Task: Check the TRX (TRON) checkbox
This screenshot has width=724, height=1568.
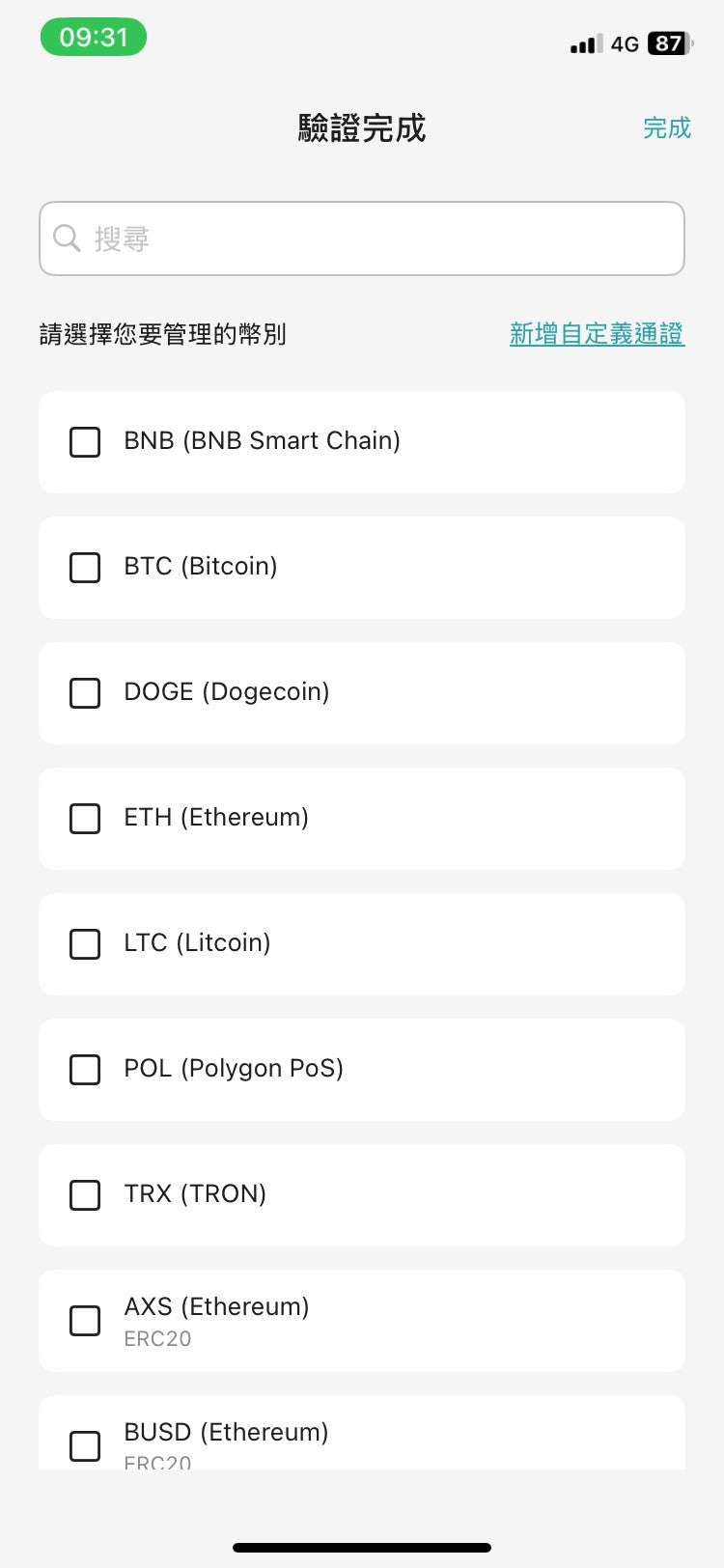Action: (85, 1195)
